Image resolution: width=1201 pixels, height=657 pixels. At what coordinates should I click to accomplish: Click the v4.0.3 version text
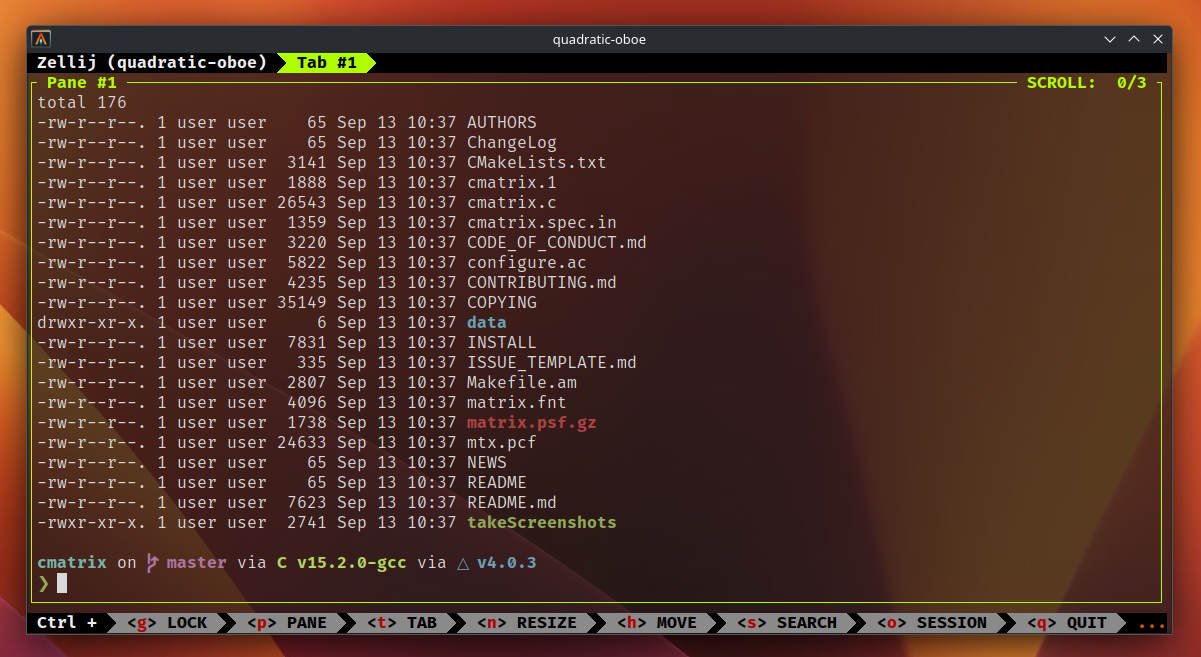click(x=507, y=563)
